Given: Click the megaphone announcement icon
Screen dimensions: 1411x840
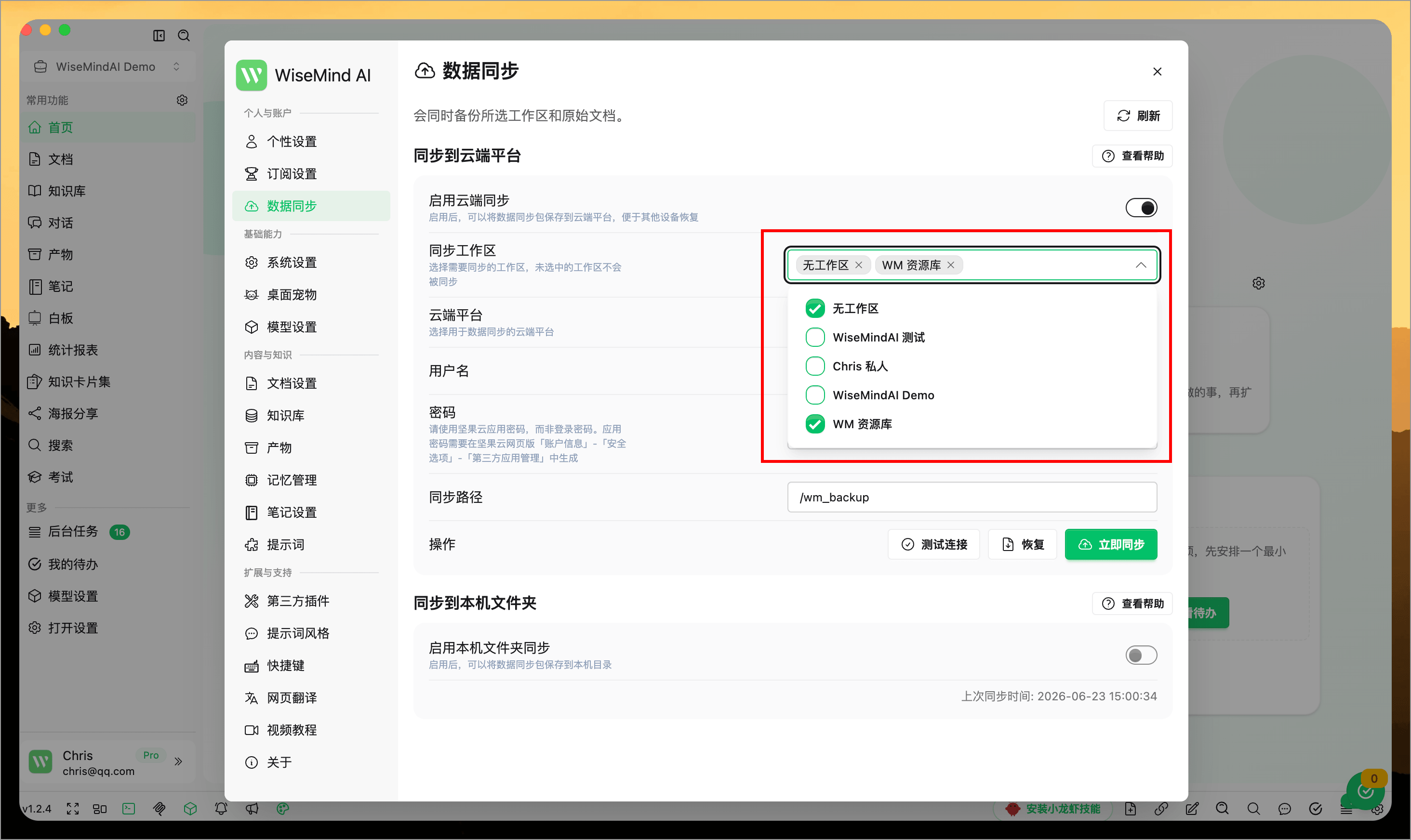Looking at the screenshot, I should (252, 809).
